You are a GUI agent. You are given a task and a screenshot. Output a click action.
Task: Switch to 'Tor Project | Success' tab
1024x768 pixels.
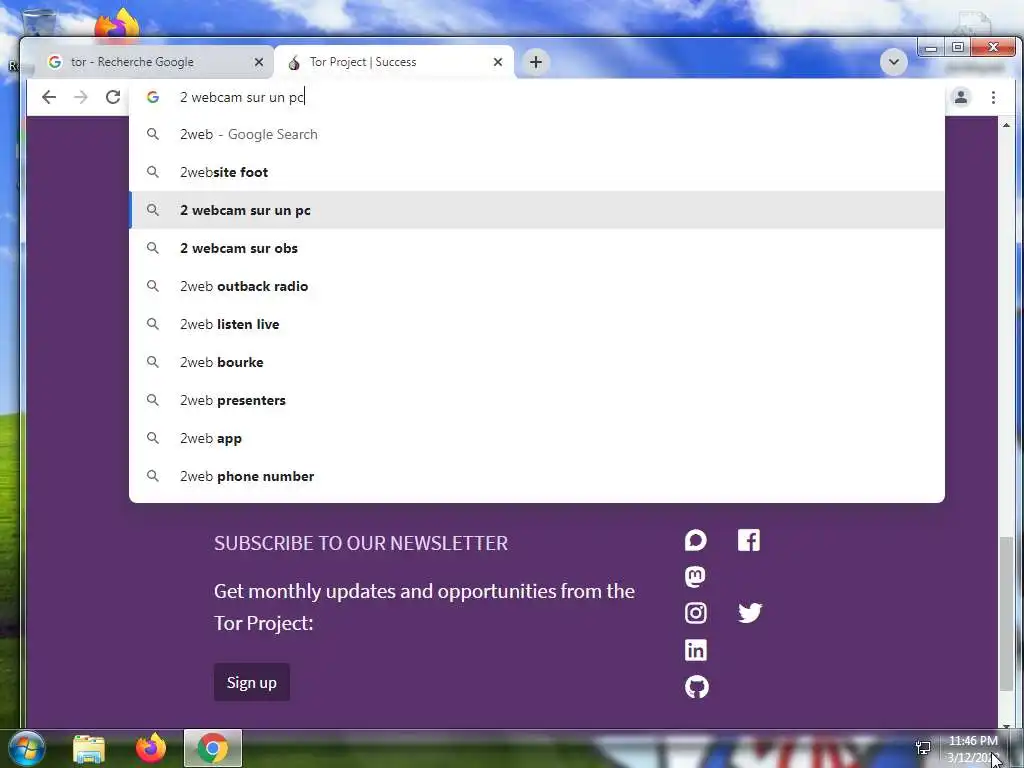(394, 62)
